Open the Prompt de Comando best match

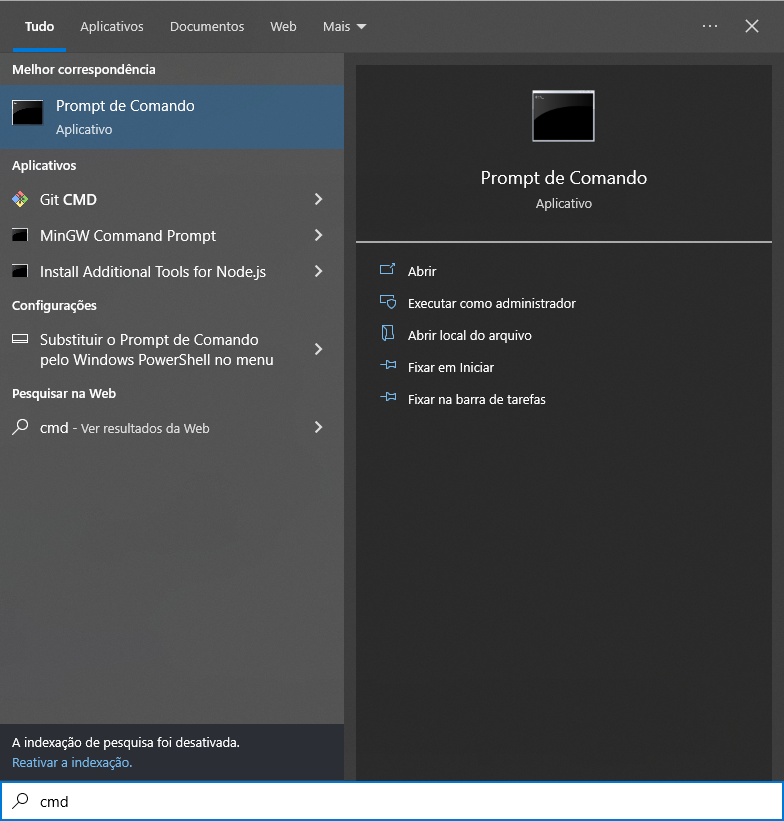point(172,117)
